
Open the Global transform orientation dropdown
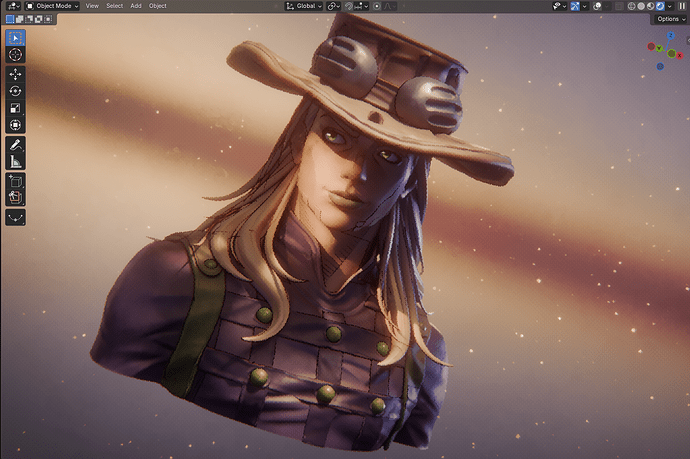pyautogui.click(x=304, y=6)
